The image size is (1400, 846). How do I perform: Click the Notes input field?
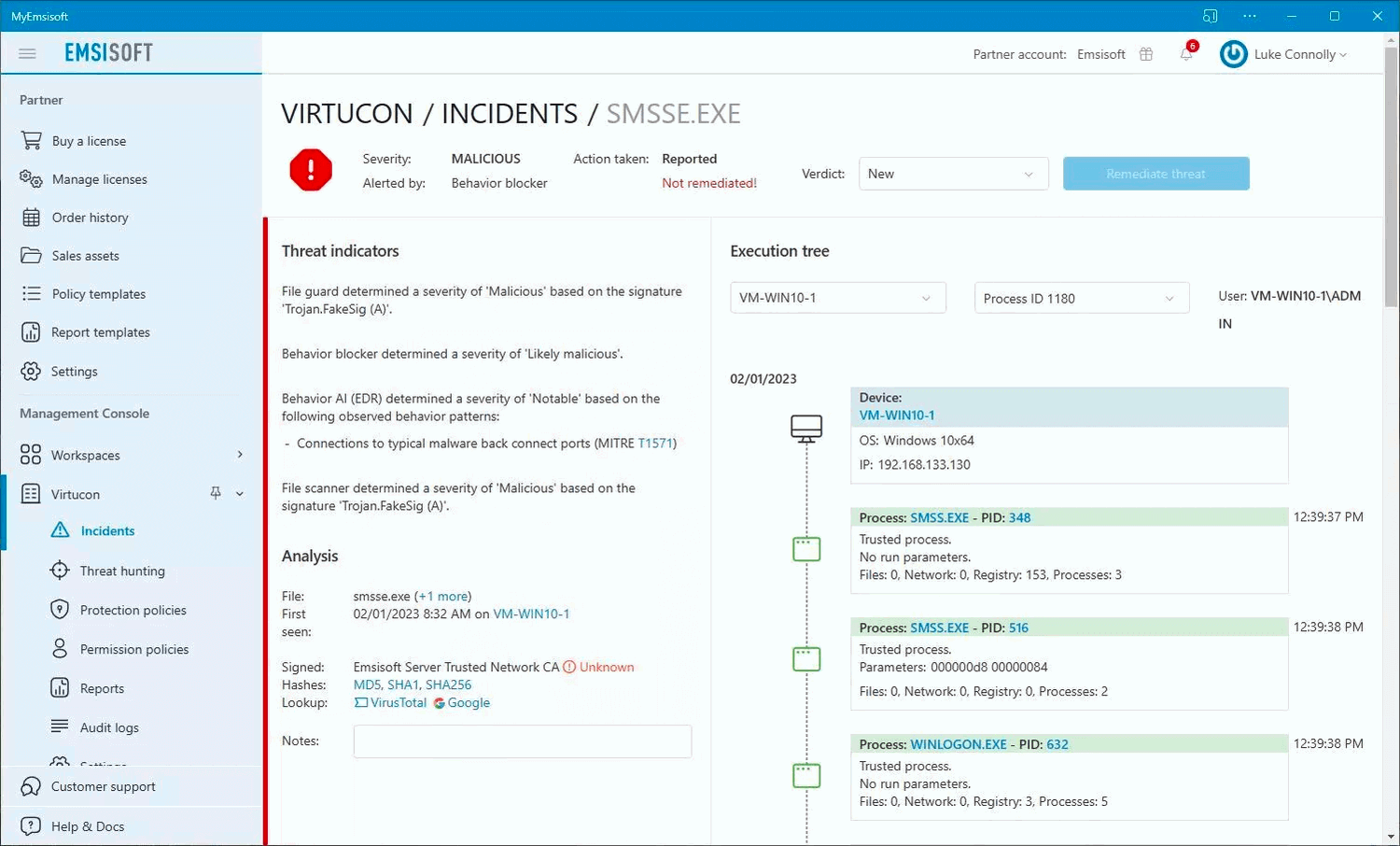pyautogui.click(x=523, y=741)
